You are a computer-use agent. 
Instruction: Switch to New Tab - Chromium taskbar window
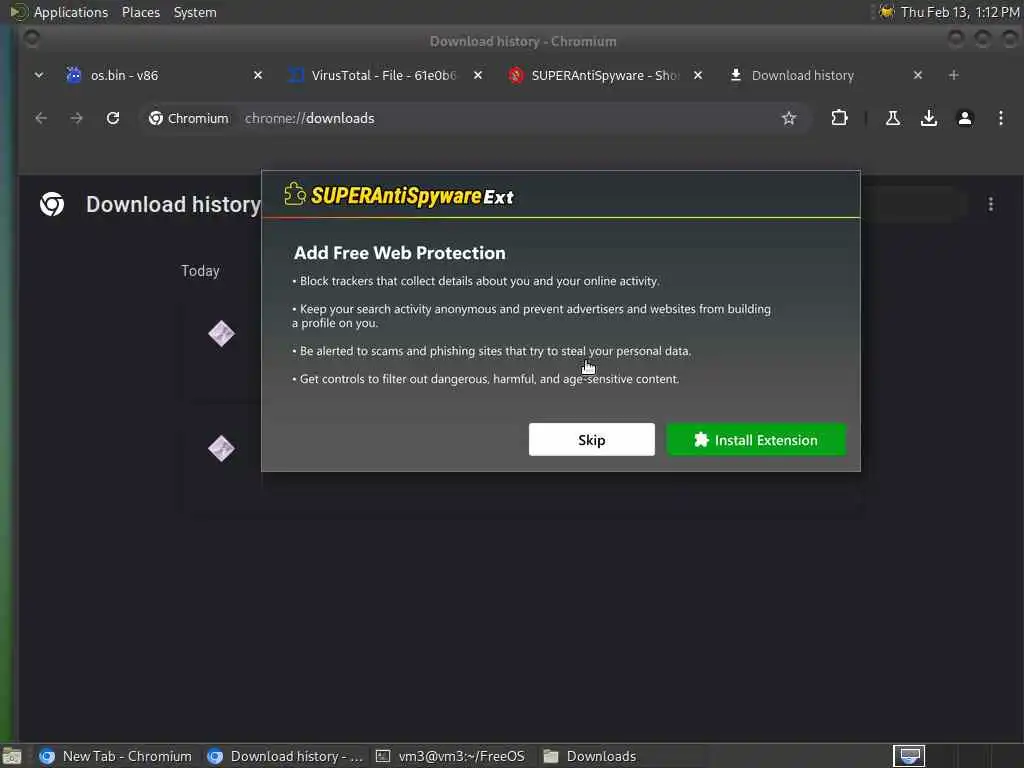[116, 756]
